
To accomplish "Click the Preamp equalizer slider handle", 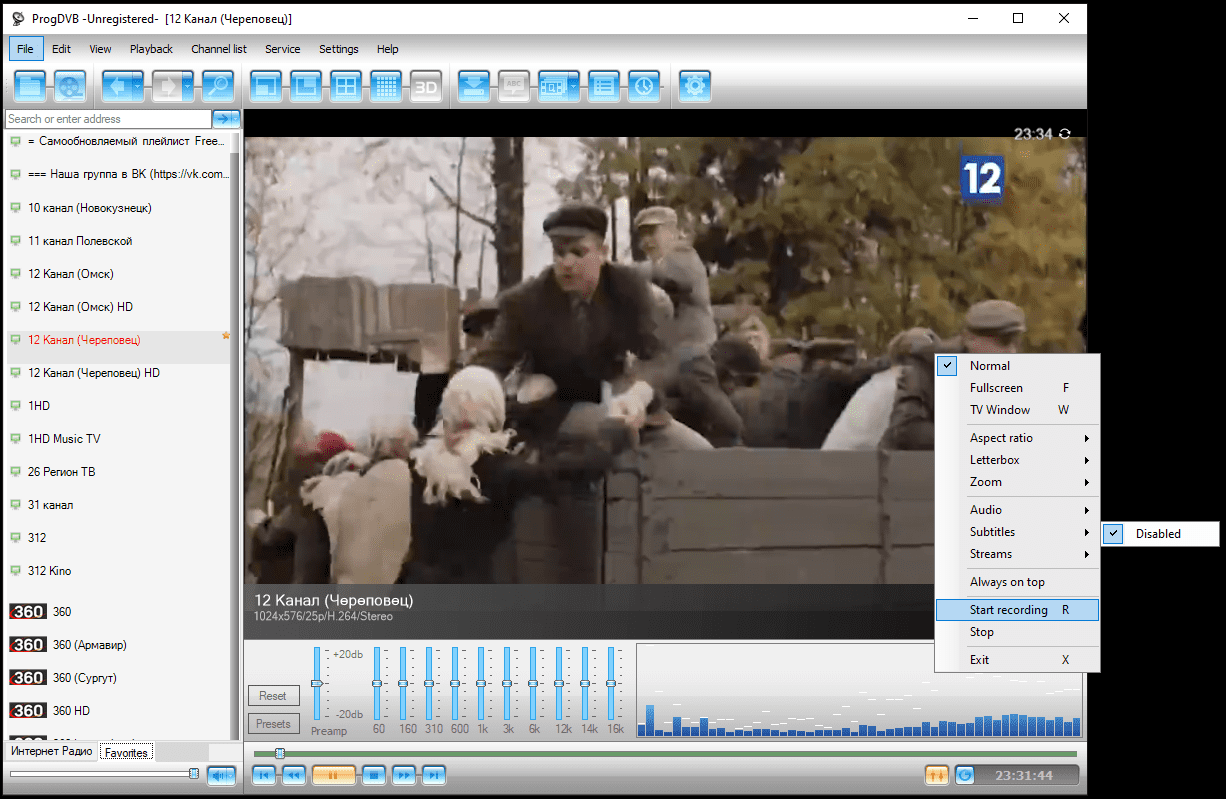I will (x=317, y=683).
